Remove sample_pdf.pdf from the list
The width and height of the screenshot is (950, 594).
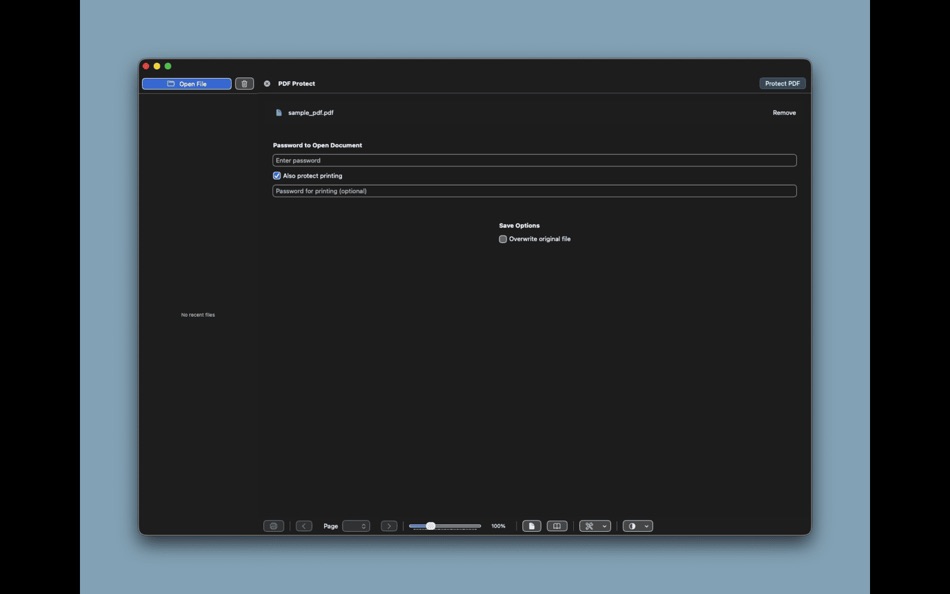pos(784,113)
